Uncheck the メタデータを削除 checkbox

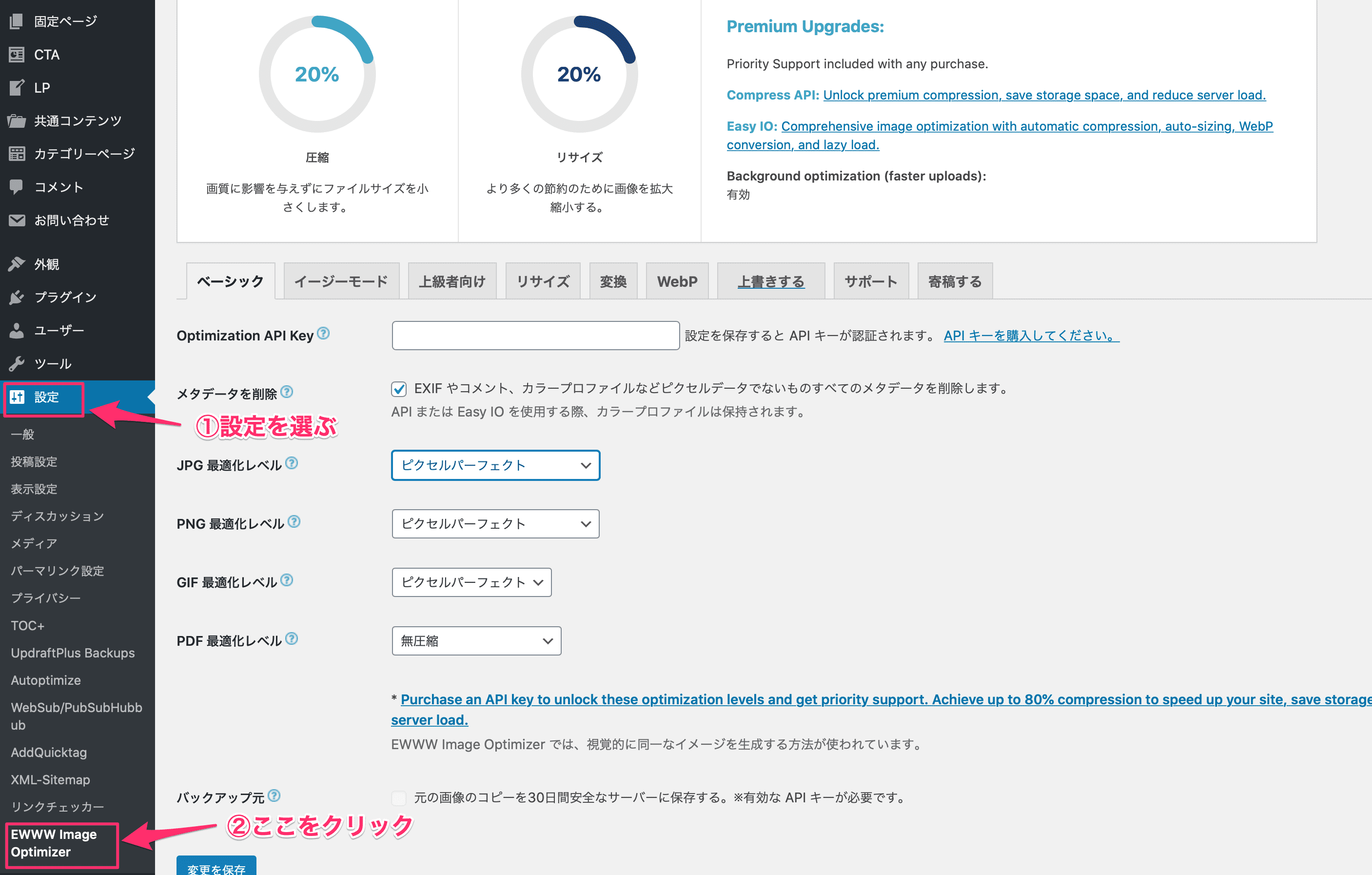[x=399, y=389]
